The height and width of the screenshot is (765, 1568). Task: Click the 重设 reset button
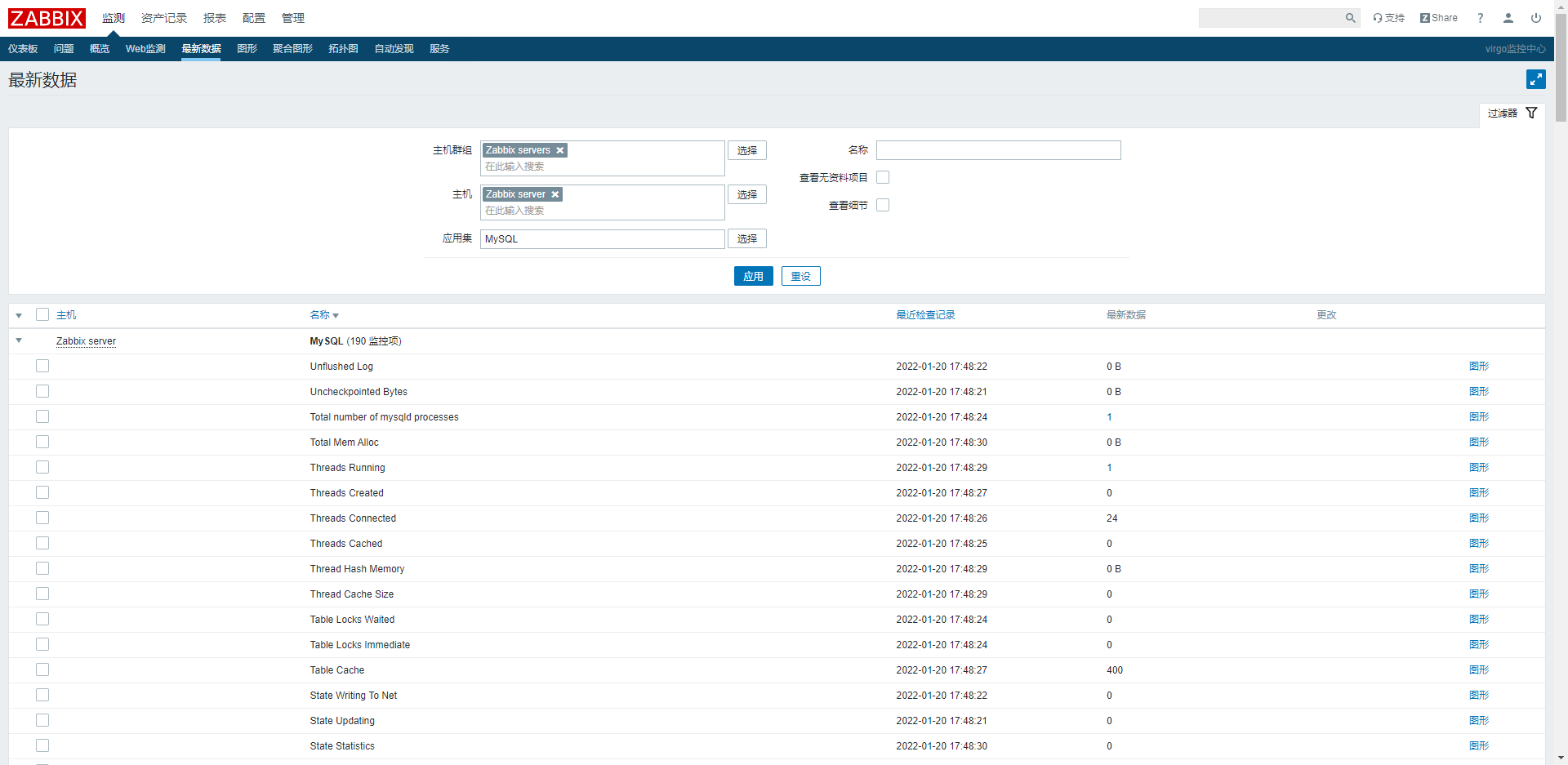[801, 276]
